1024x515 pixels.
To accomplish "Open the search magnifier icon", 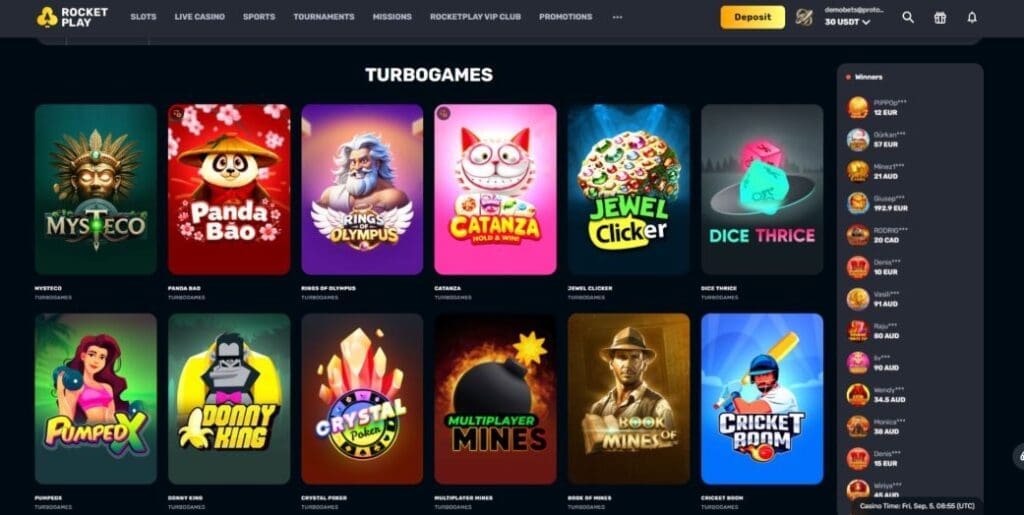I will click(908, 18).
